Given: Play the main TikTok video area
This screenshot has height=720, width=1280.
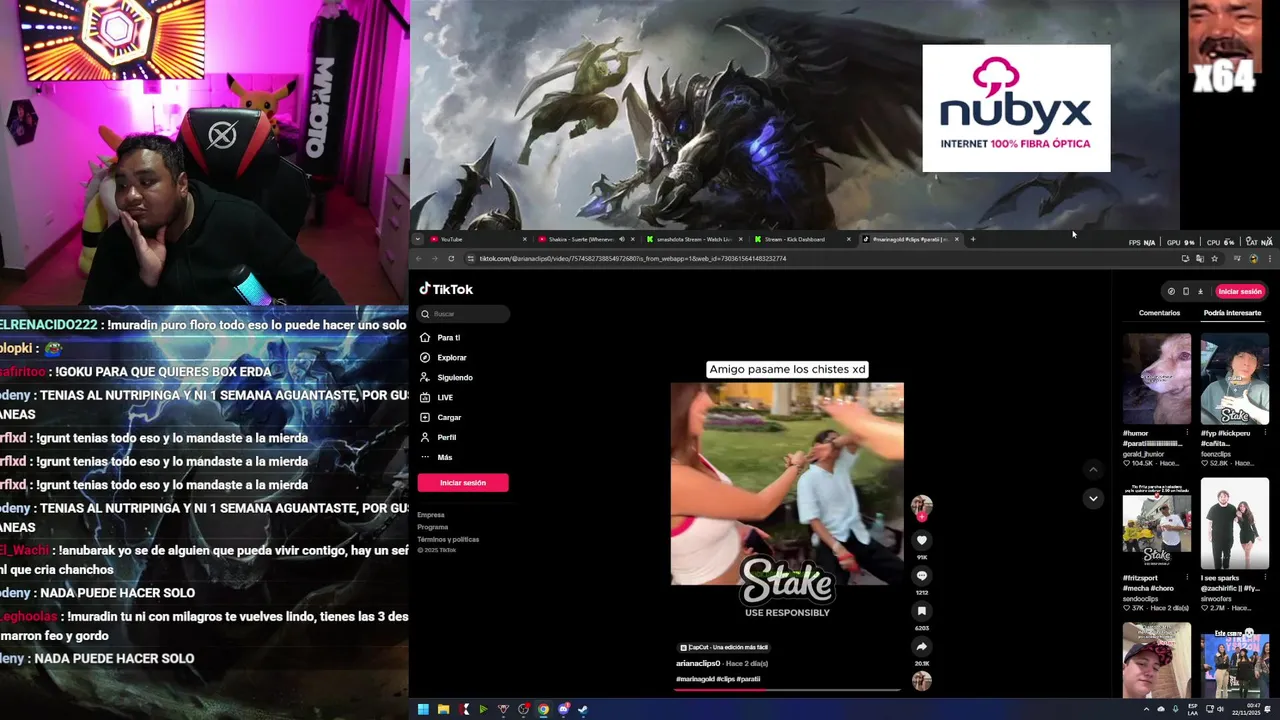Looking at the screenshot, I should [x=787, y=484].
